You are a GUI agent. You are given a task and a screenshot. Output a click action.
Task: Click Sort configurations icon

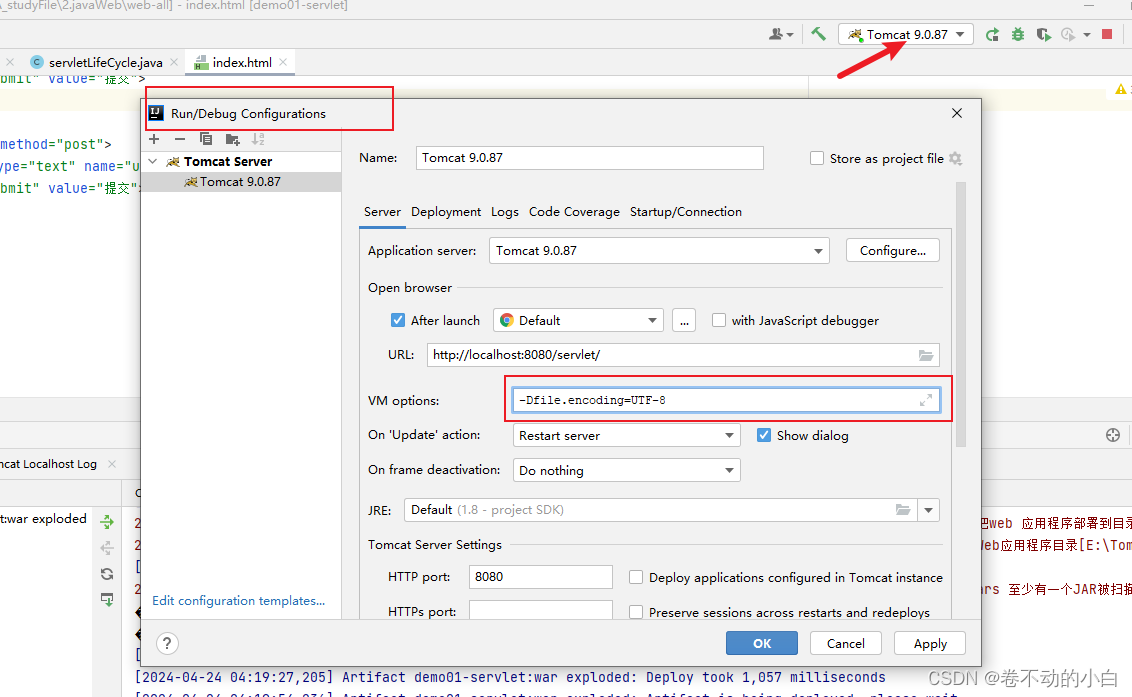(258, 139)
